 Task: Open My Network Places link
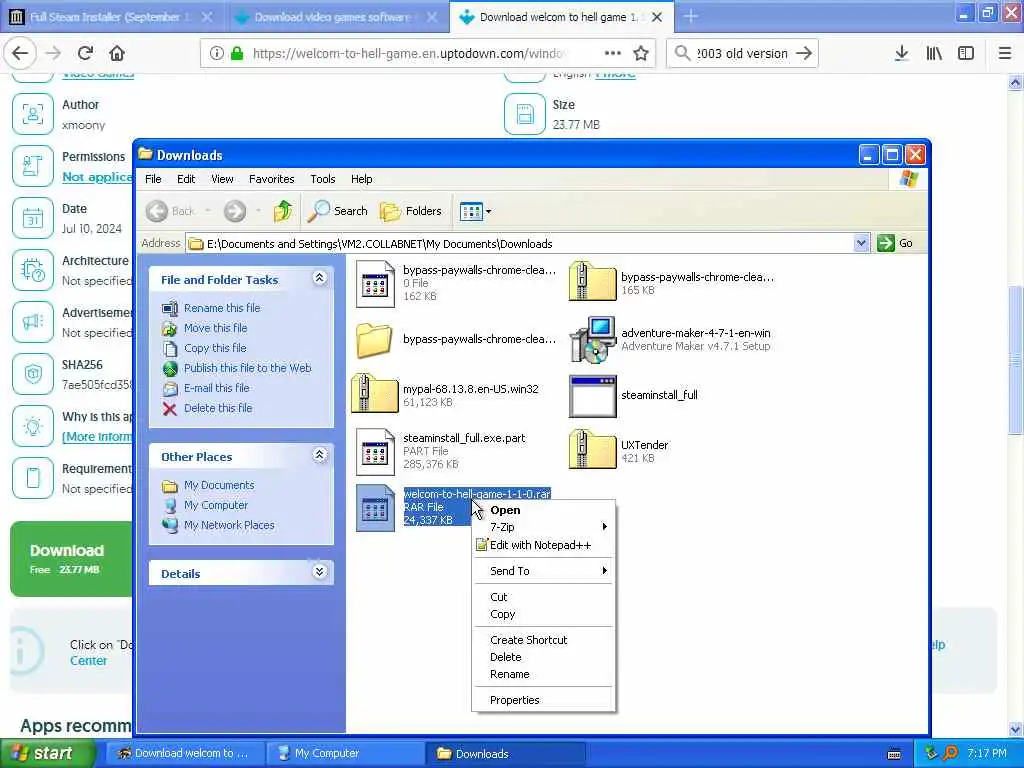(x=229, y=525)
